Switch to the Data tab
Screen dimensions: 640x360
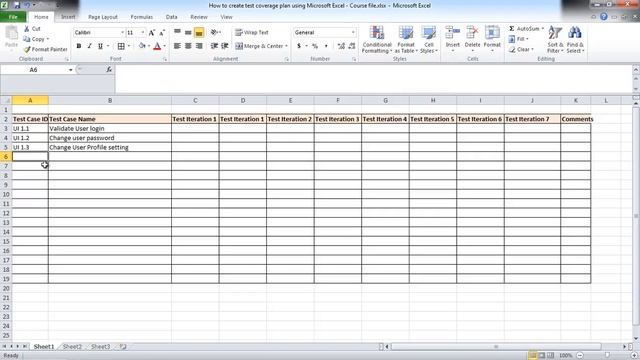pos(171,17)
